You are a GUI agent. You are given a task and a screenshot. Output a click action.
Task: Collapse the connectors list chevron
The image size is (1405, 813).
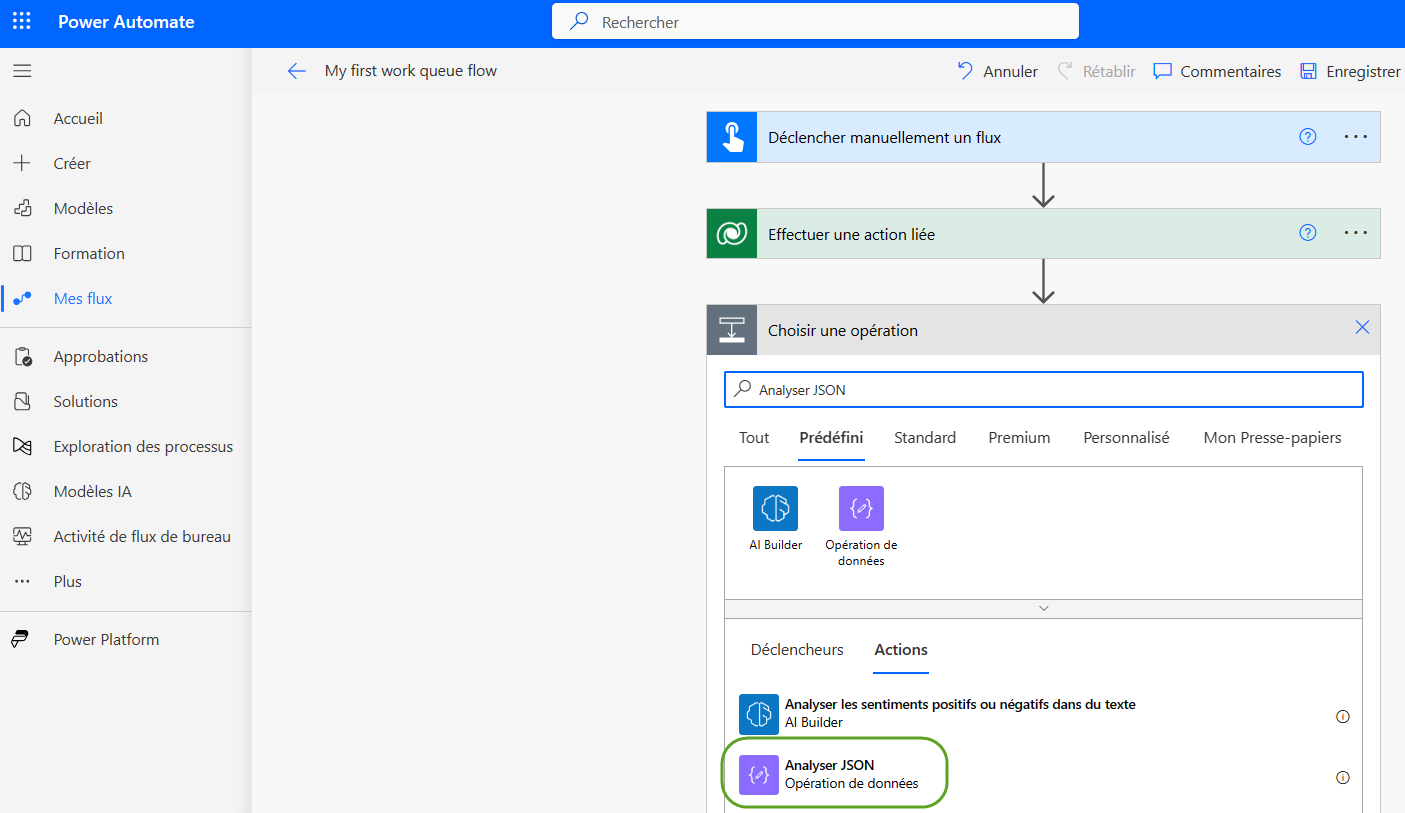[x=1043, y=608]
